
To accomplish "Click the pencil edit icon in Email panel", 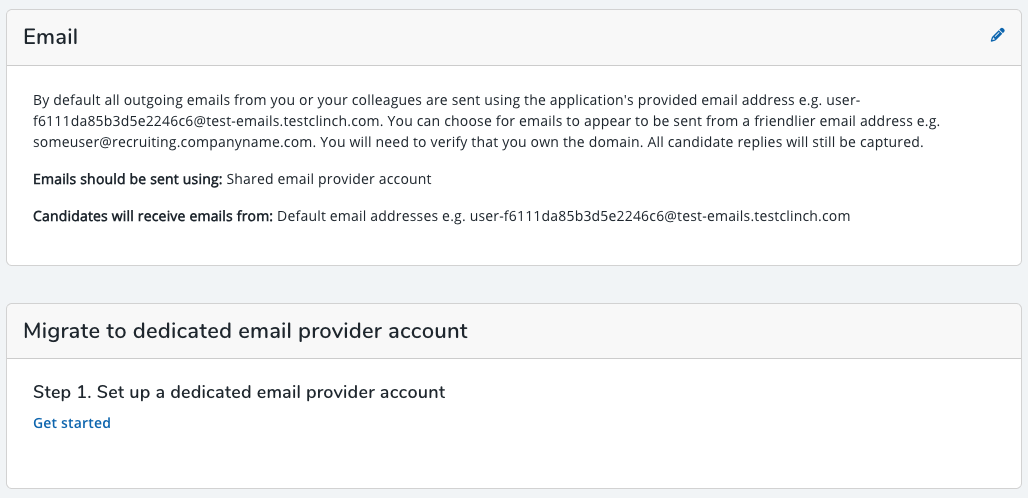I will tap(997, 35).
